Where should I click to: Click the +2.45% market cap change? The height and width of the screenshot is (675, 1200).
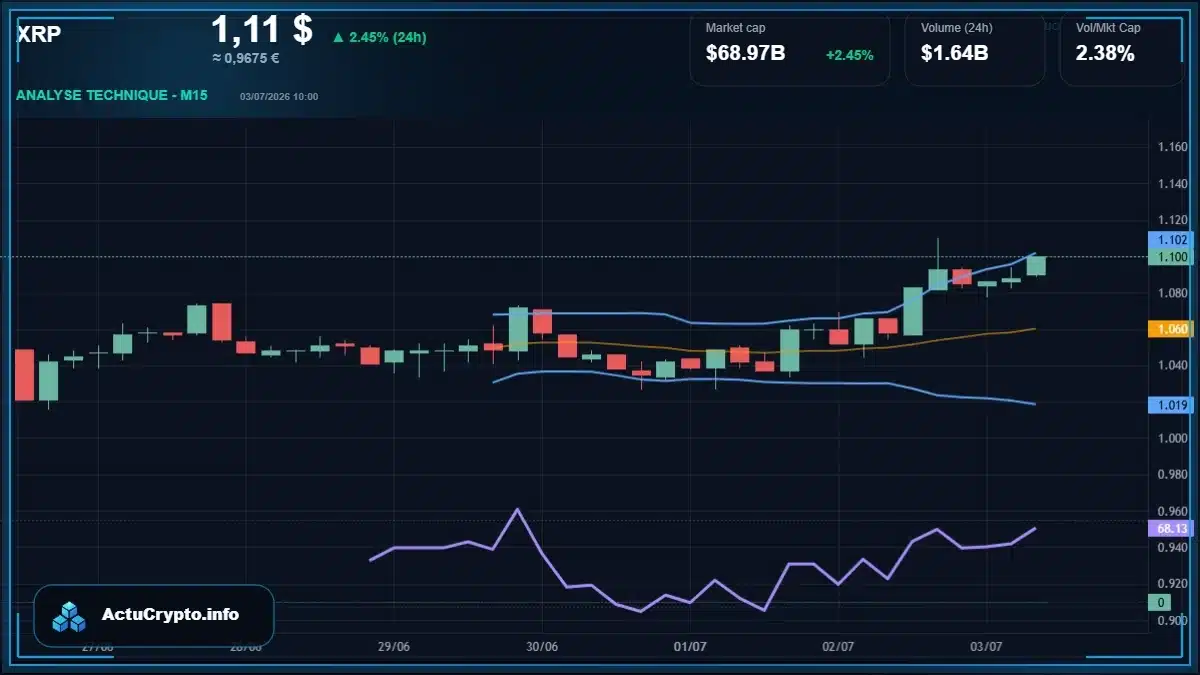(x=849, y=55)
